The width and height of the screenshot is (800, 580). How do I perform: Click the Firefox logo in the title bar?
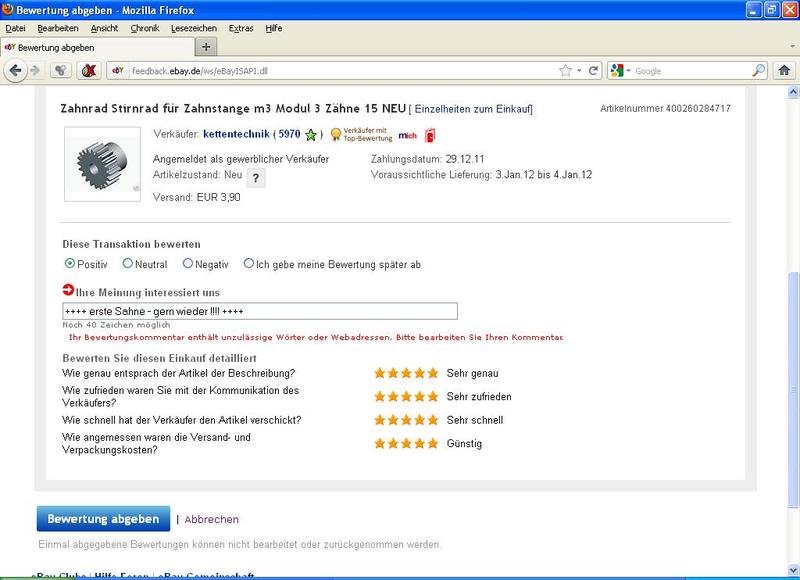coord(8,9)
